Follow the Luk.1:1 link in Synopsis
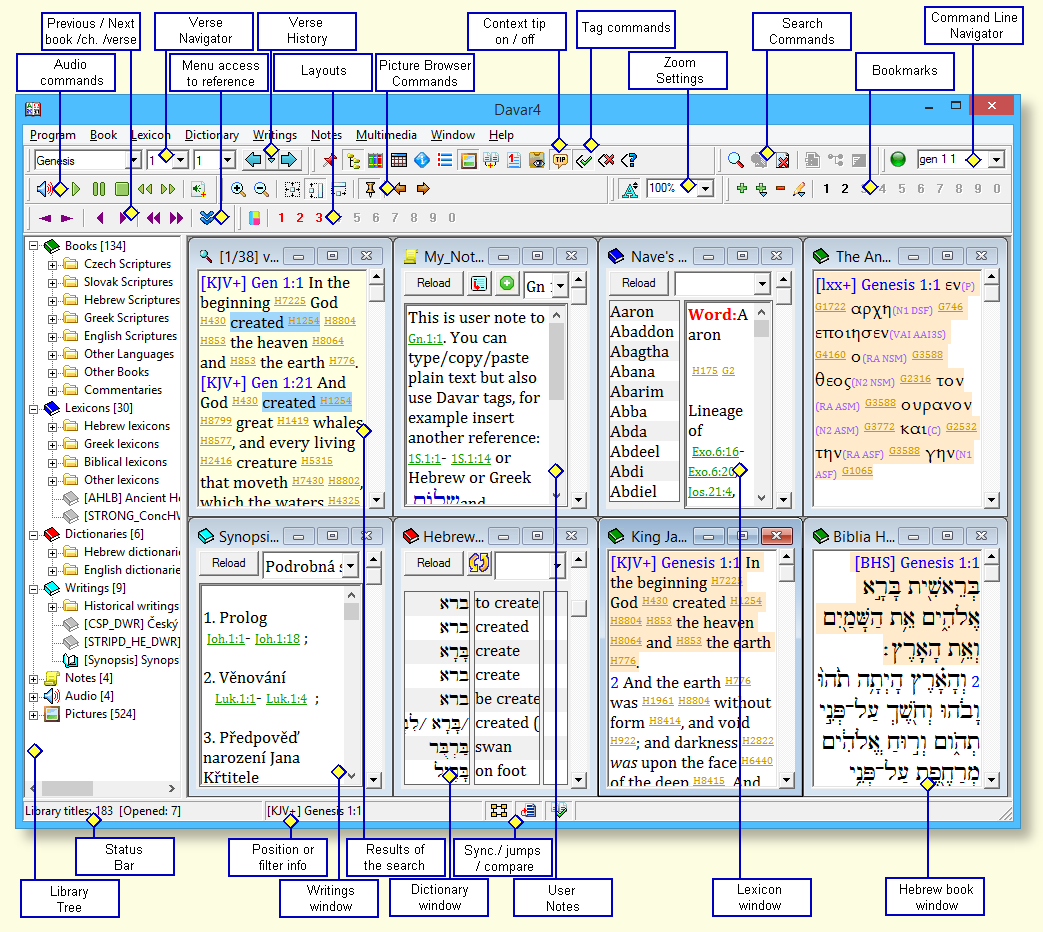 click(x=235, y=699)
